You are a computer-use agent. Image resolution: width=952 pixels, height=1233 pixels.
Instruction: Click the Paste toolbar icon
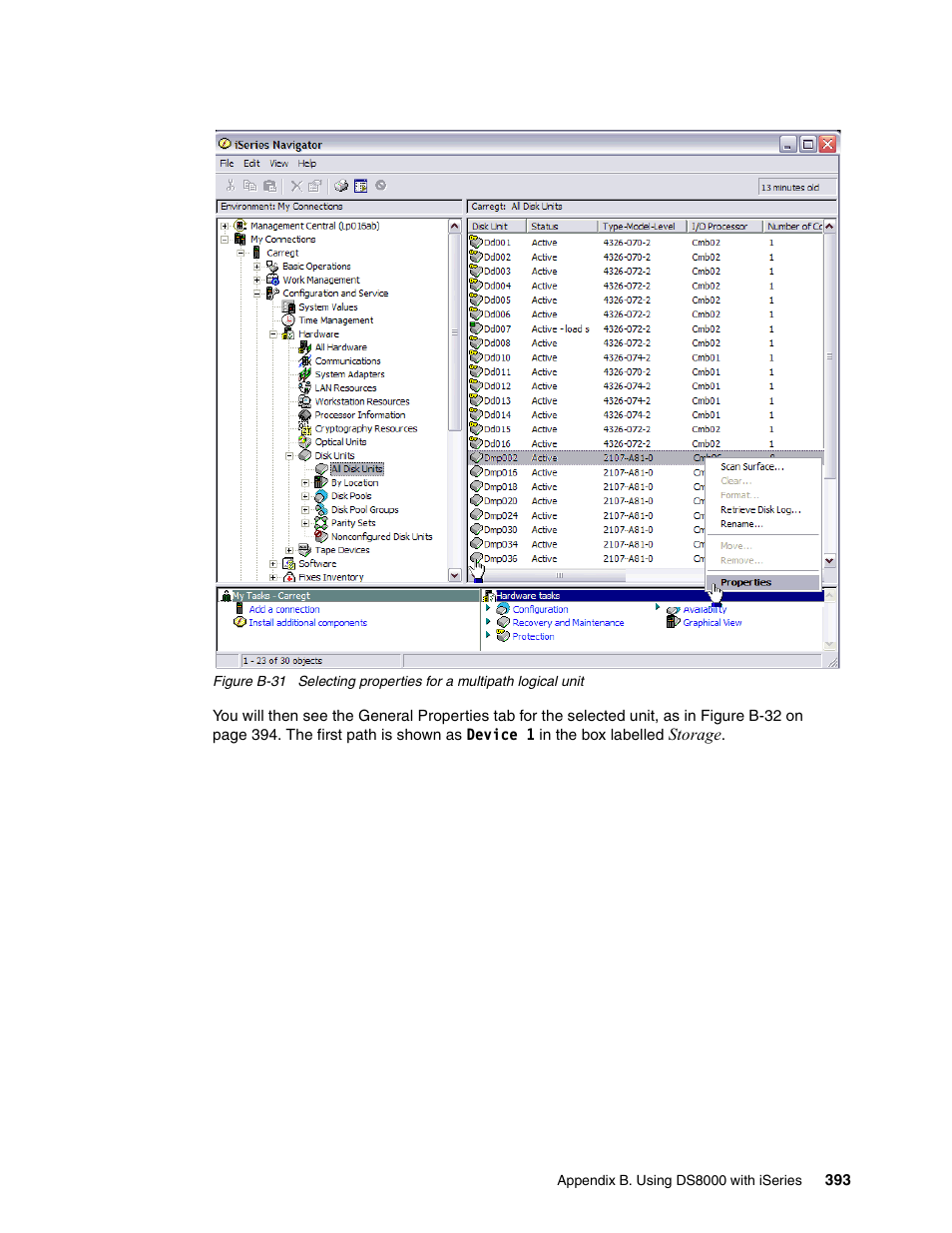[269, 186]
